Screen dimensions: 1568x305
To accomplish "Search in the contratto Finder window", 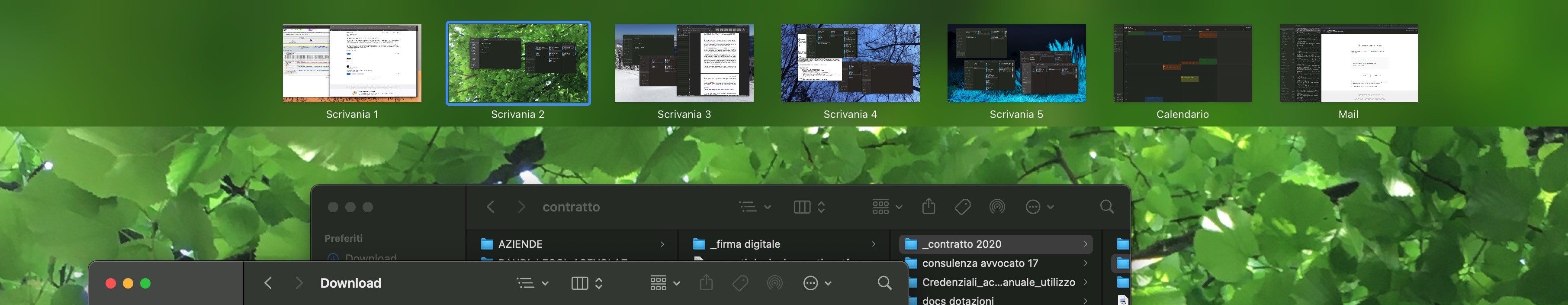I will point(1107,207).
